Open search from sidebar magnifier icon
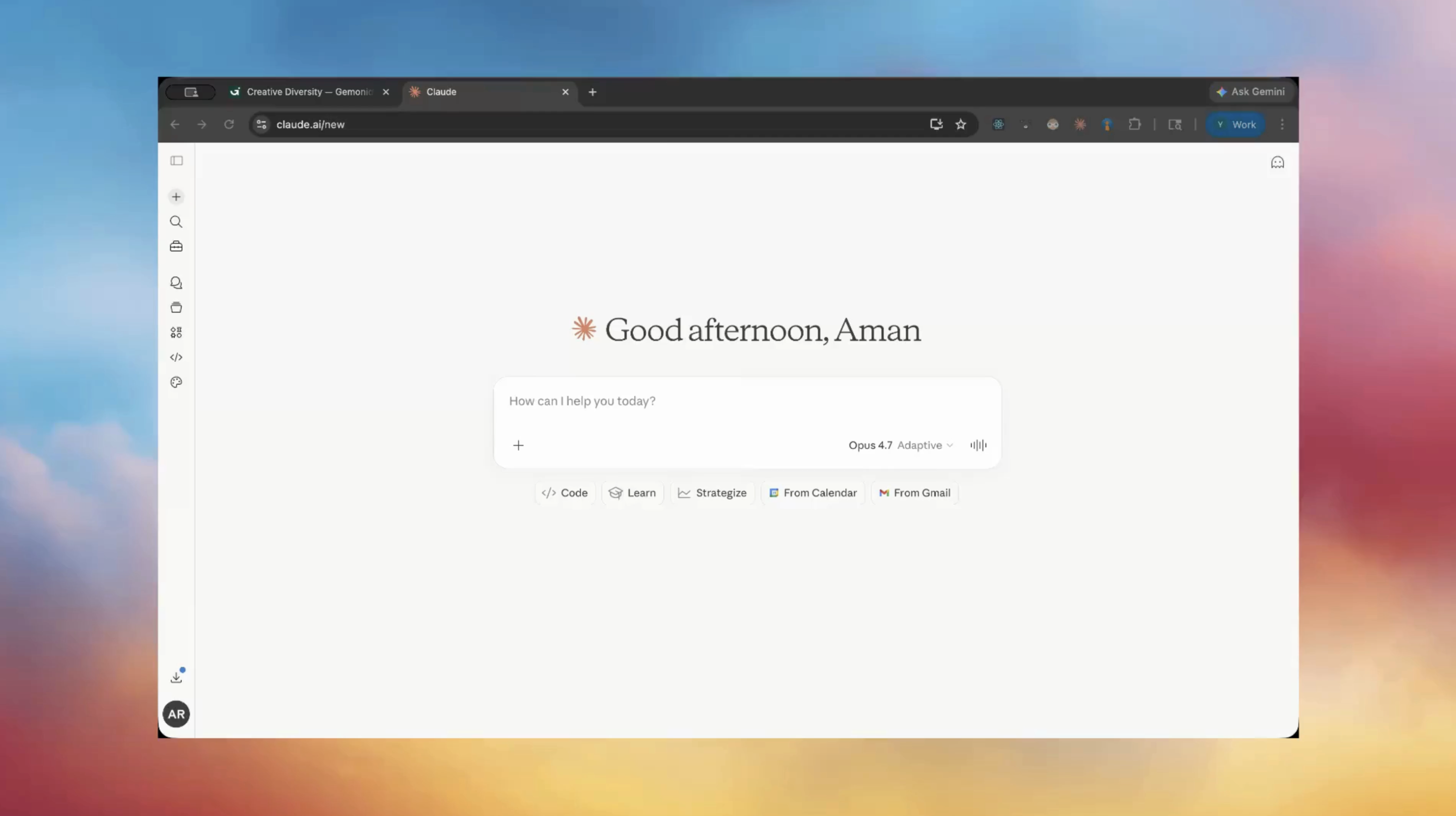Screen dimensions: 1456x816 [176, 221]
